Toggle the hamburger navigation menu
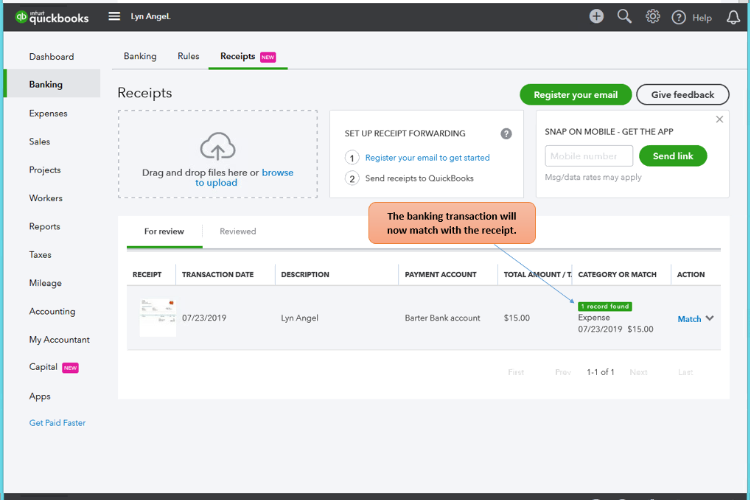750x500 pixels. (114, 16)
